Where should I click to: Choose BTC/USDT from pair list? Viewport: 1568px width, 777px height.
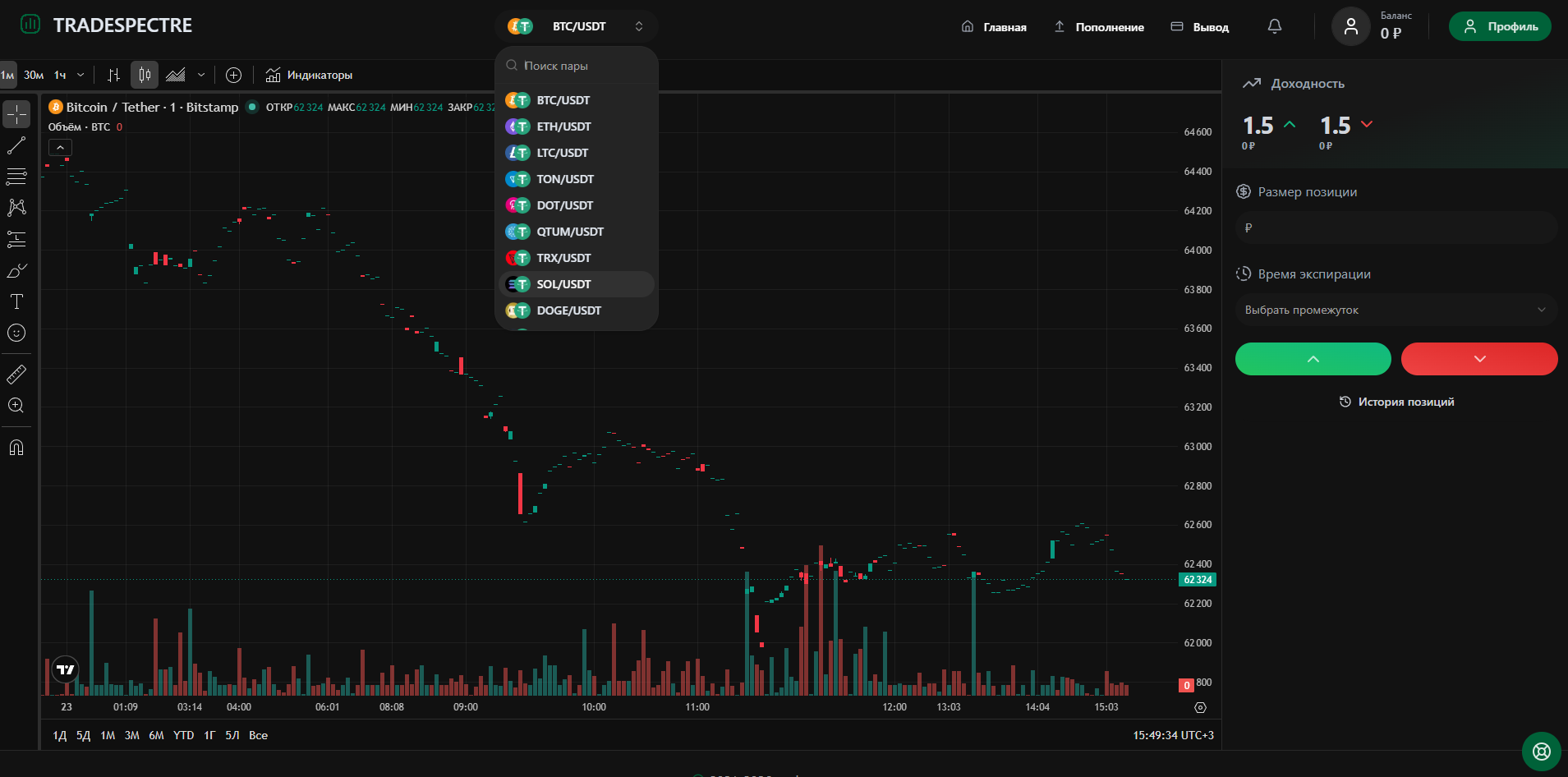pos(577,100)
